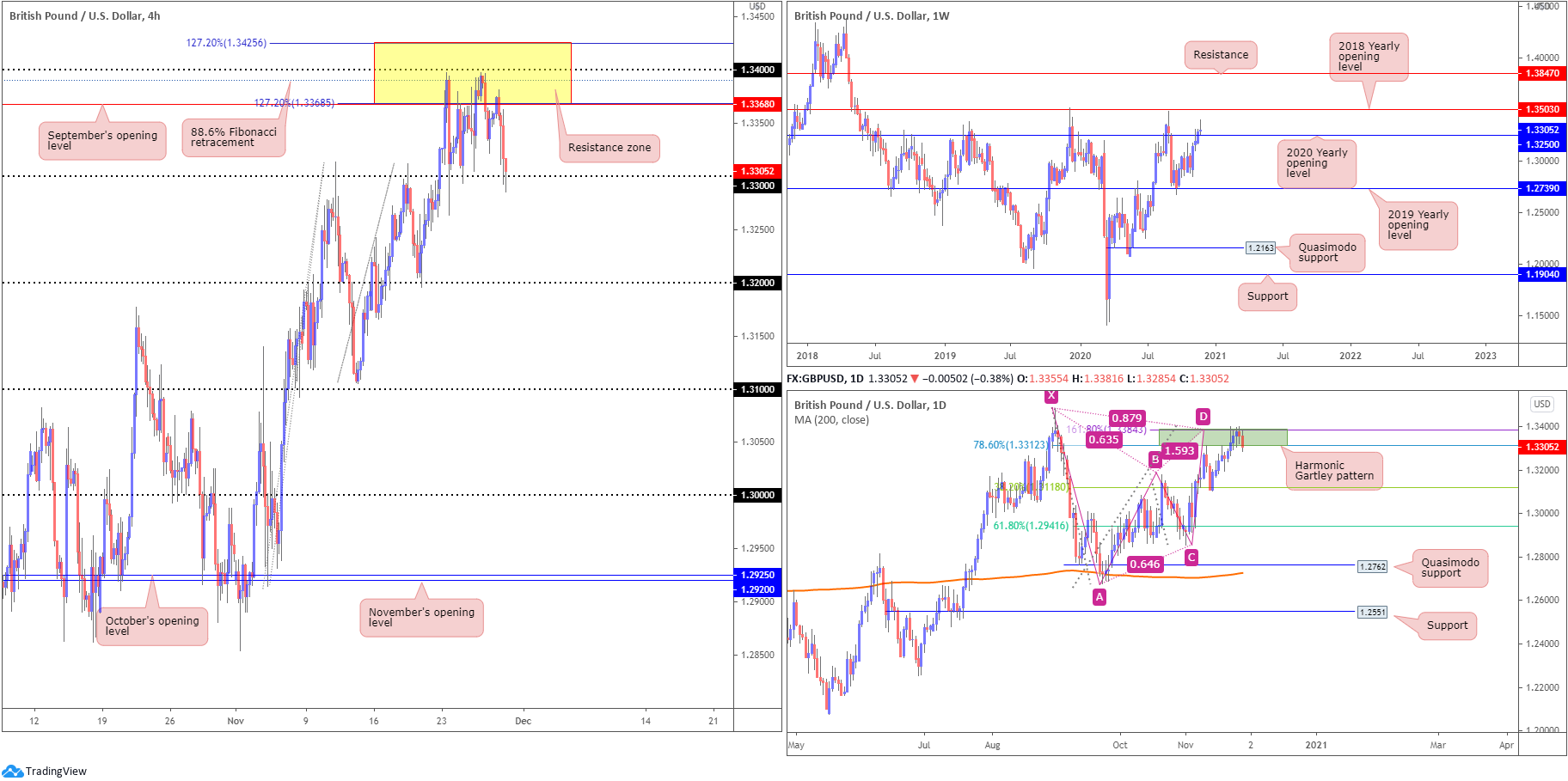Click the 'Quasimodo support' callout on weekly chart
This screenshot has height=781, width=1568.
[1326, 253]
